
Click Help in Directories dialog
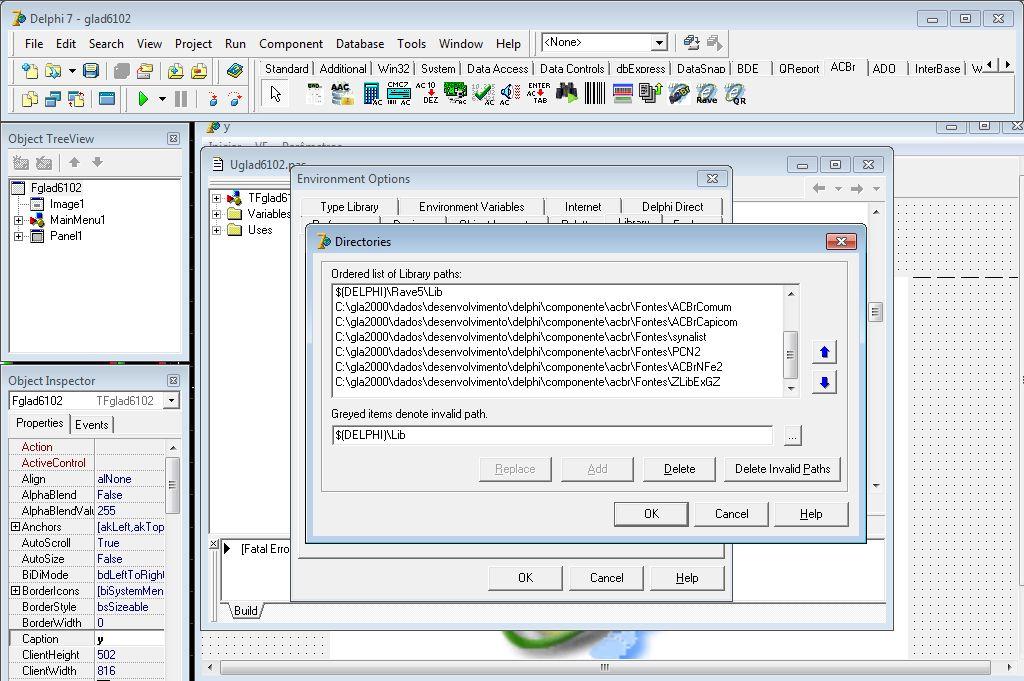[x=811, y=514]
